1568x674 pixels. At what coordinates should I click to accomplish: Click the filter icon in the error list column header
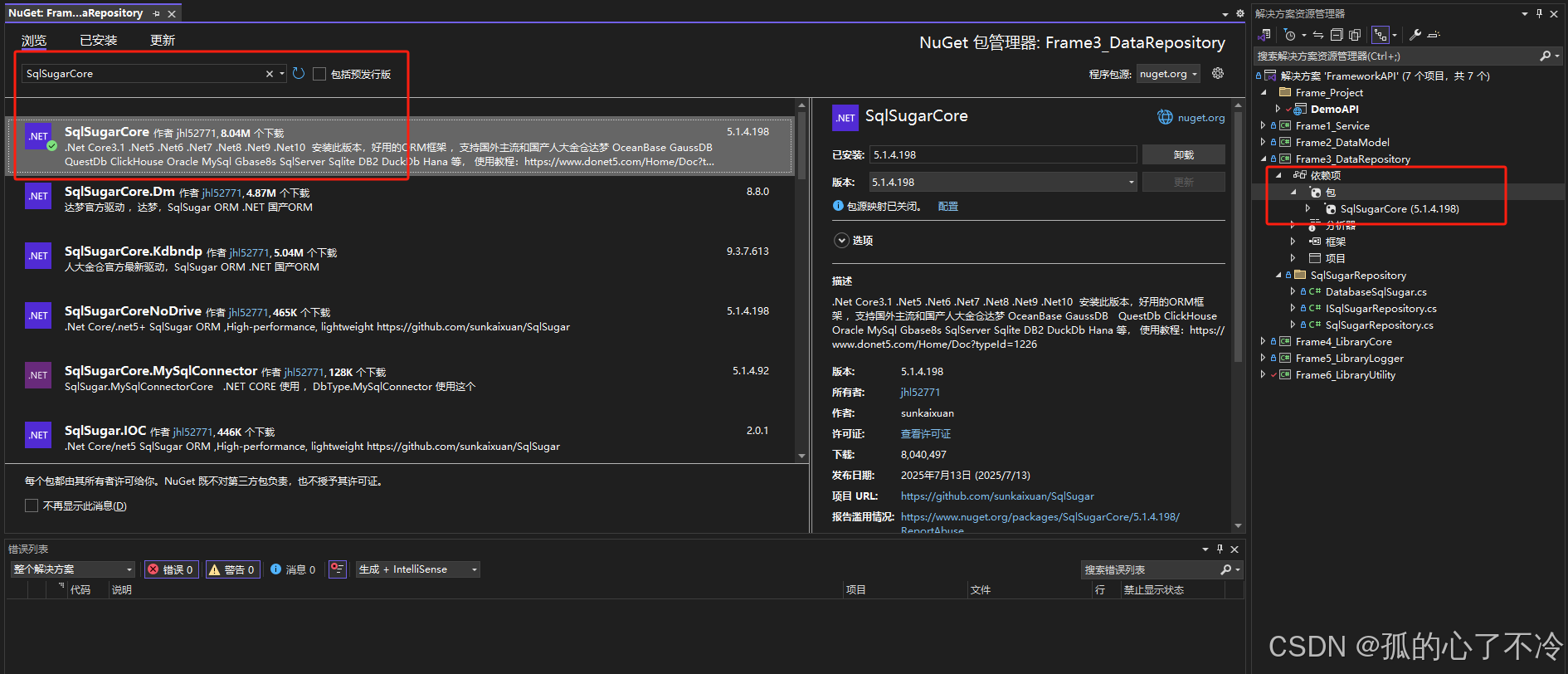(x=61, y=586)
